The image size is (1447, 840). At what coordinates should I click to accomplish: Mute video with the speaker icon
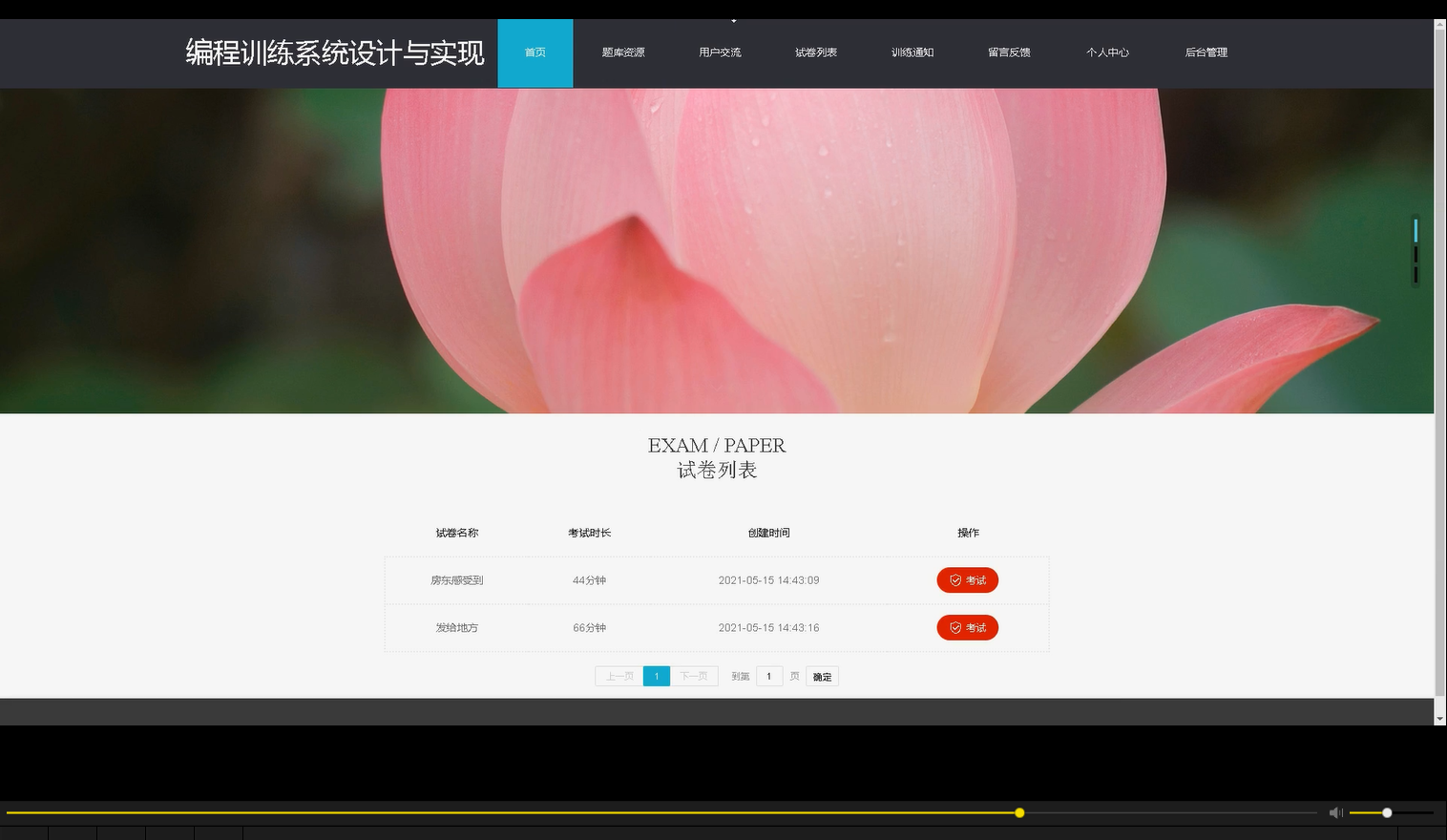point(1336,813)
